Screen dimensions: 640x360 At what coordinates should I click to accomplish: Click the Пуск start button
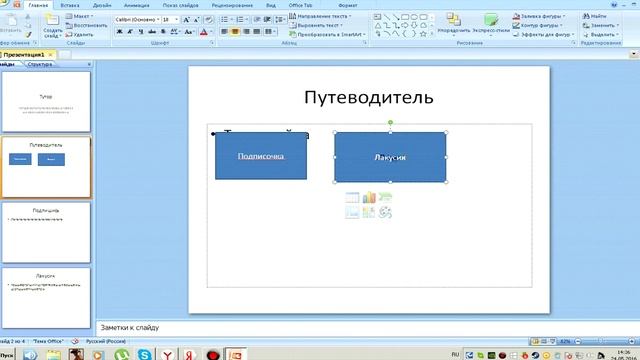point(7,355)
